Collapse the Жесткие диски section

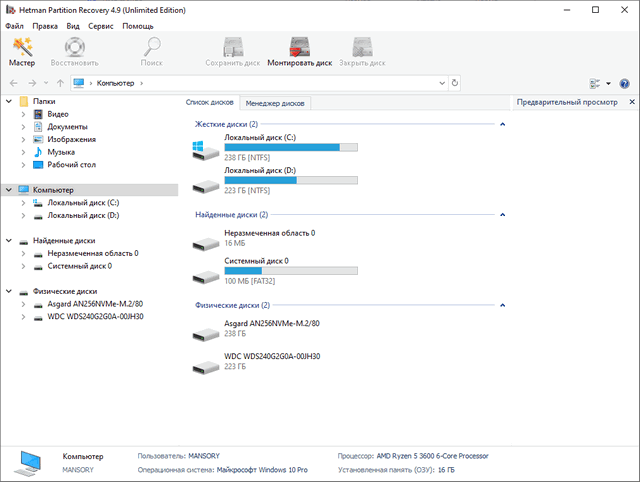501,124
